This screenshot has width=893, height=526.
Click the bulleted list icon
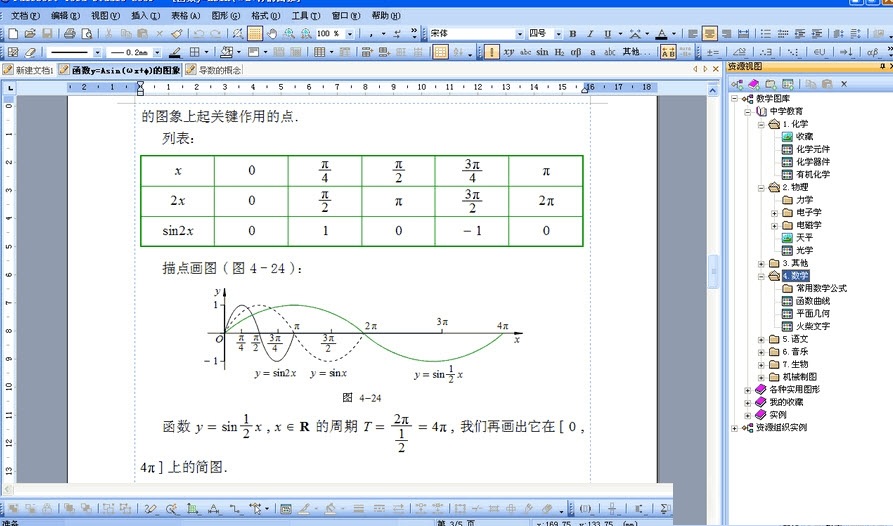[766, 34]
